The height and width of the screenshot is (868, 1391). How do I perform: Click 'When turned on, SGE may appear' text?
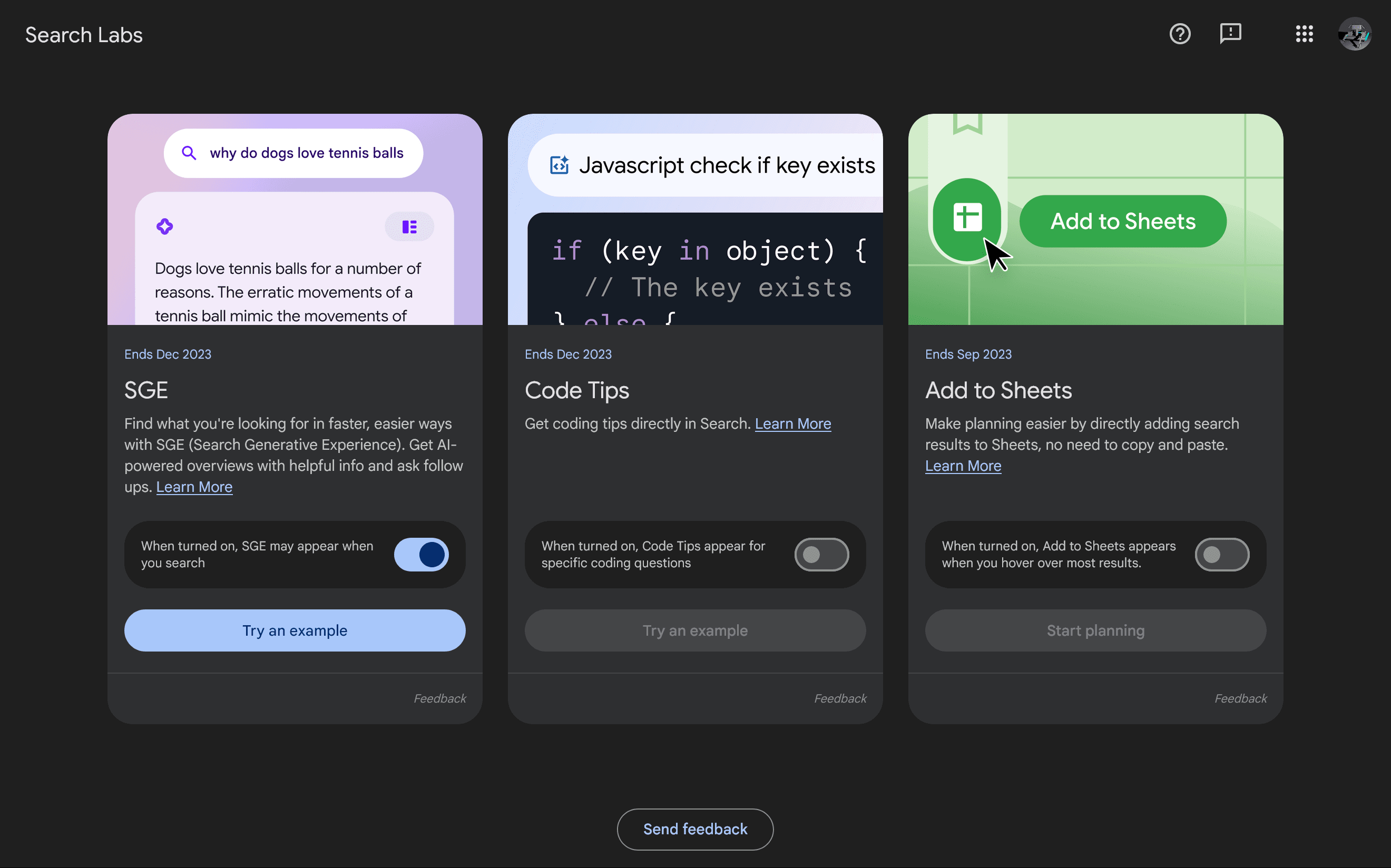[257, 555]
